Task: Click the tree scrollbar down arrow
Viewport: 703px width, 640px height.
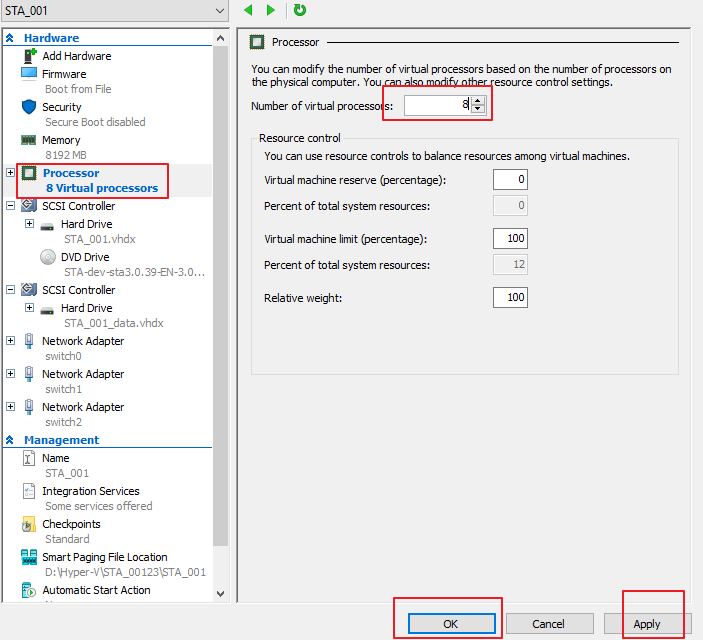Action: click(220, 594)
